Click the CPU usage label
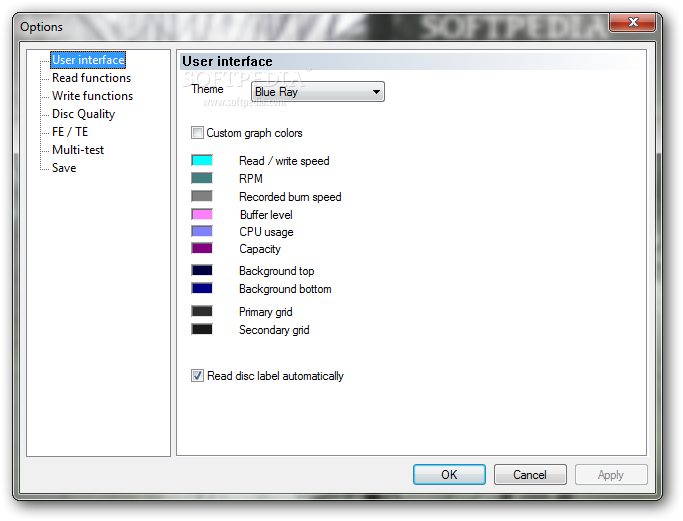 (x=266, y=232)
